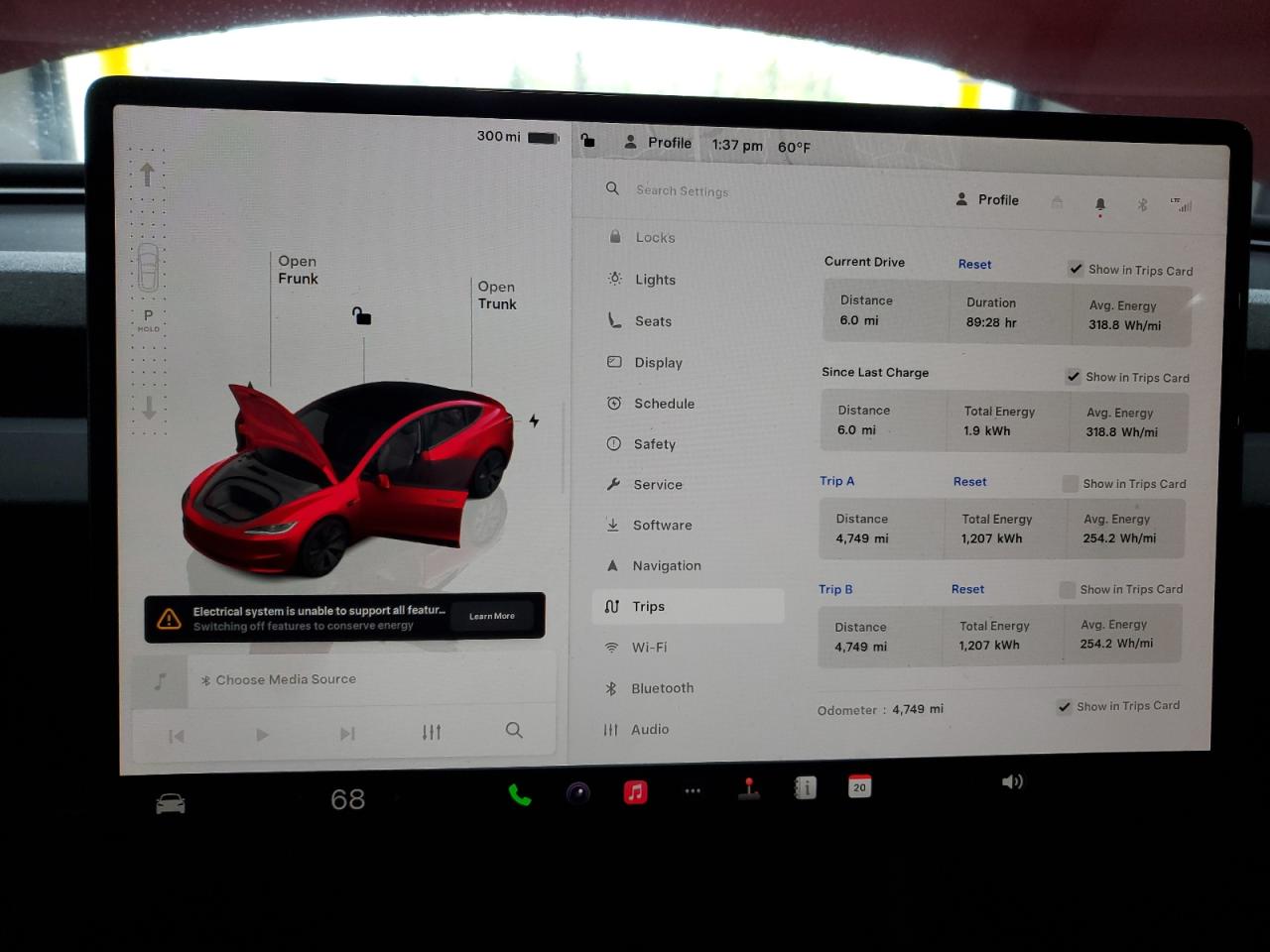Image resolution: width=1270 pixels, height=952 pixels.
Task: Switch to the Safety settings section
Action: [654, 443]
